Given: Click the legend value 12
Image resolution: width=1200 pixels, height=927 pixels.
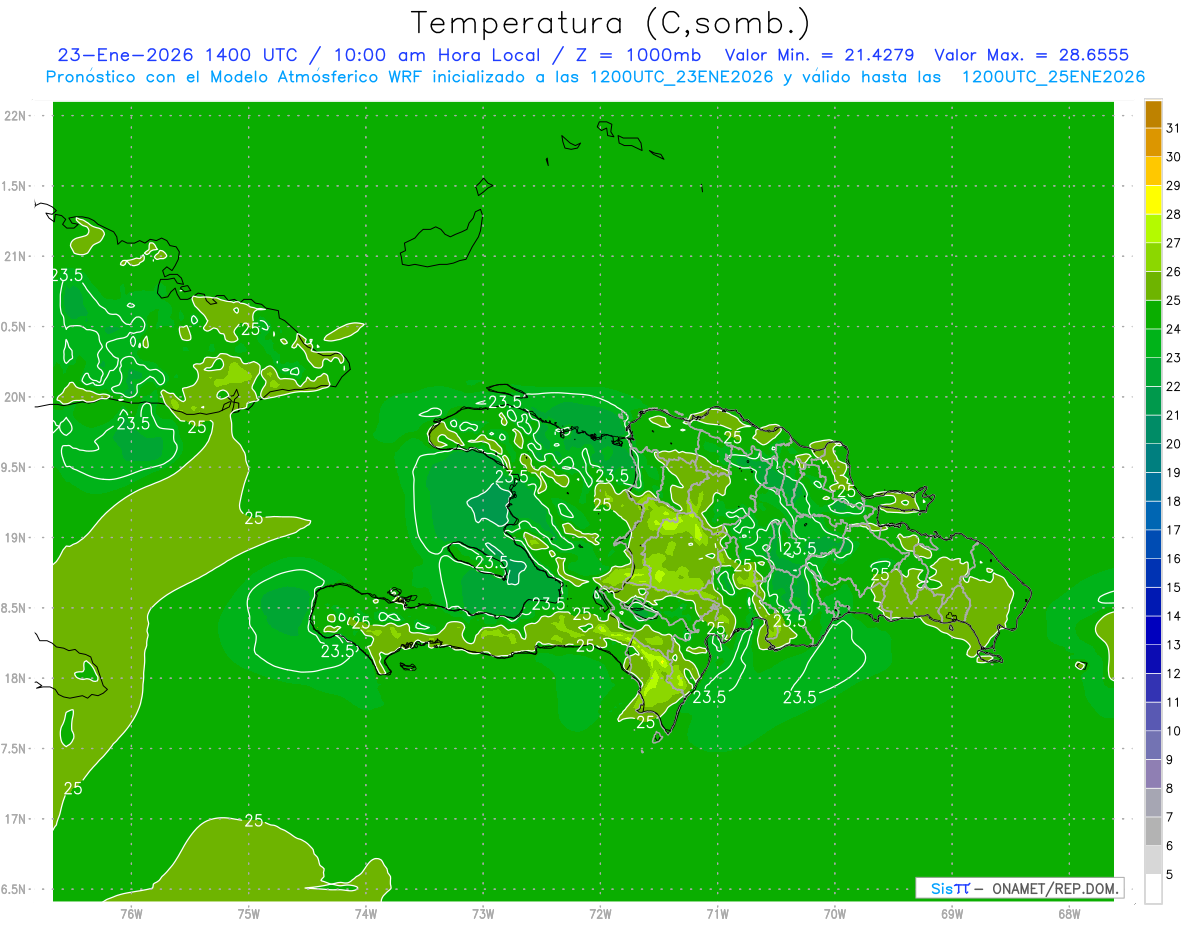Looking at the screenshot, I should pos(1173,673).
